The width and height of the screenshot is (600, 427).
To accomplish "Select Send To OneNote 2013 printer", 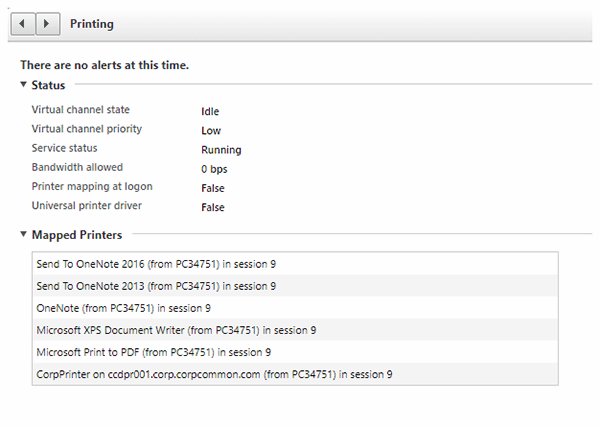I will point(156,286).
